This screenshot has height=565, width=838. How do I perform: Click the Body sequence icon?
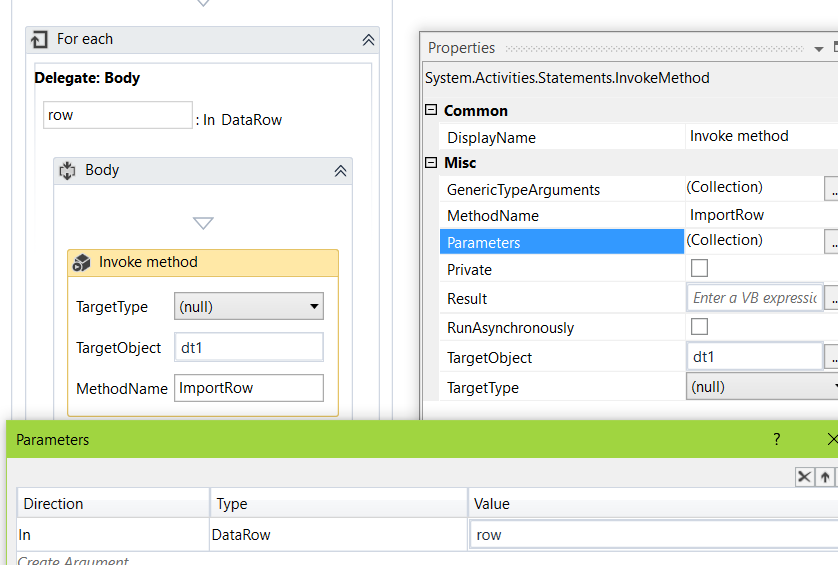[68, 171]
